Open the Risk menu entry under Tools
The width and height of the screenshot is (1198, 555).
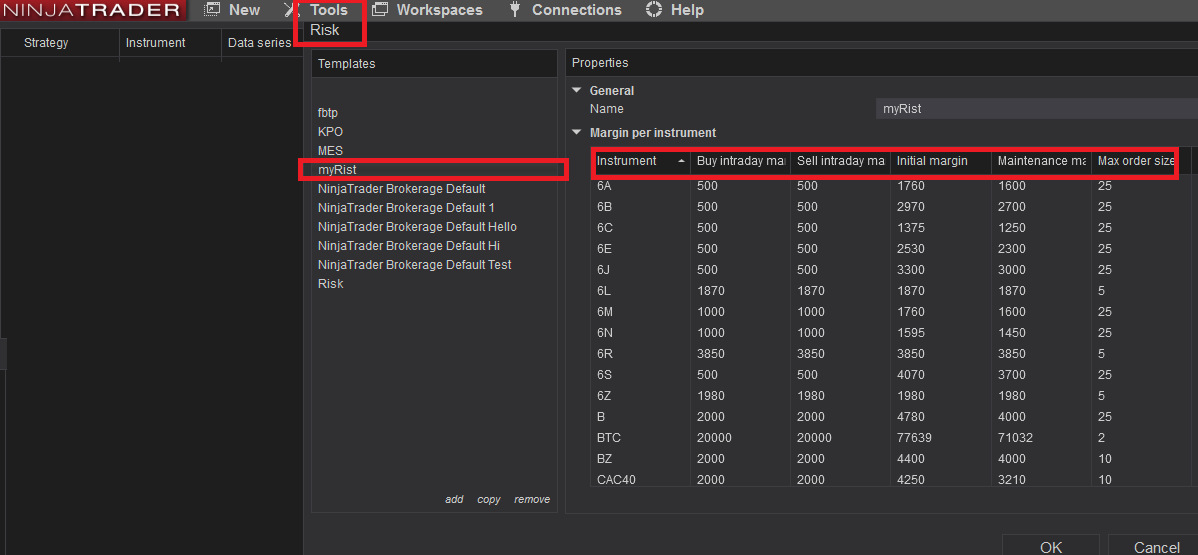tap(325, 30)
